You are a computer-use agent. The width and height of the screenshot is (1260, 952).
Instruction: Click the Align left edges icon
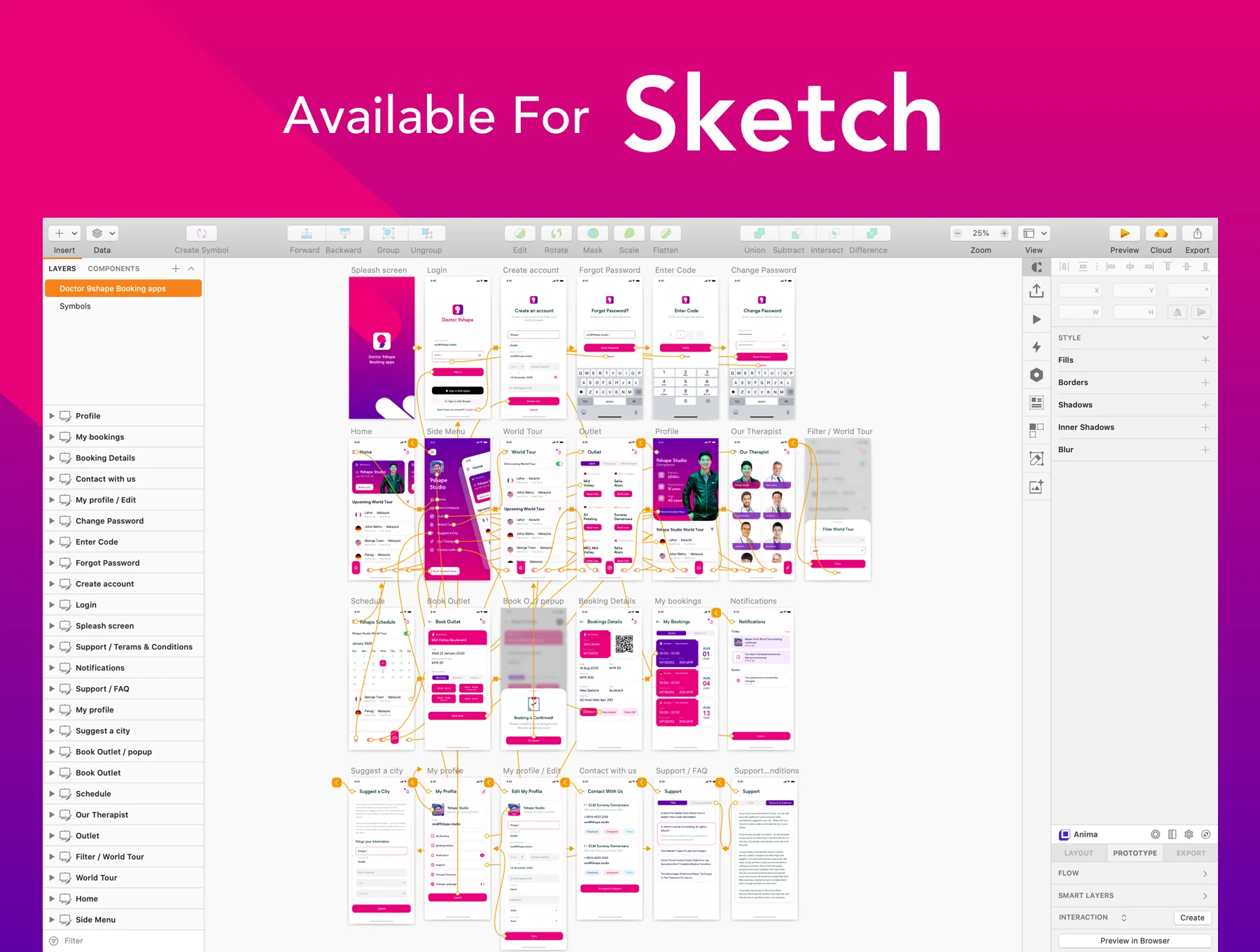coord(1111,267)
